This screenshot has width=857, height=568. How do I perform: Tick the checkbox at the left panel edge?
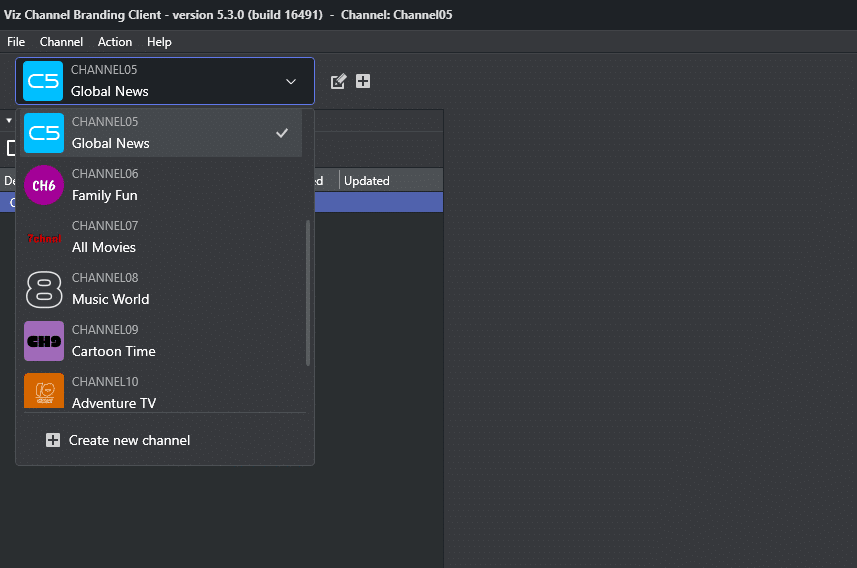pos(10,148)
